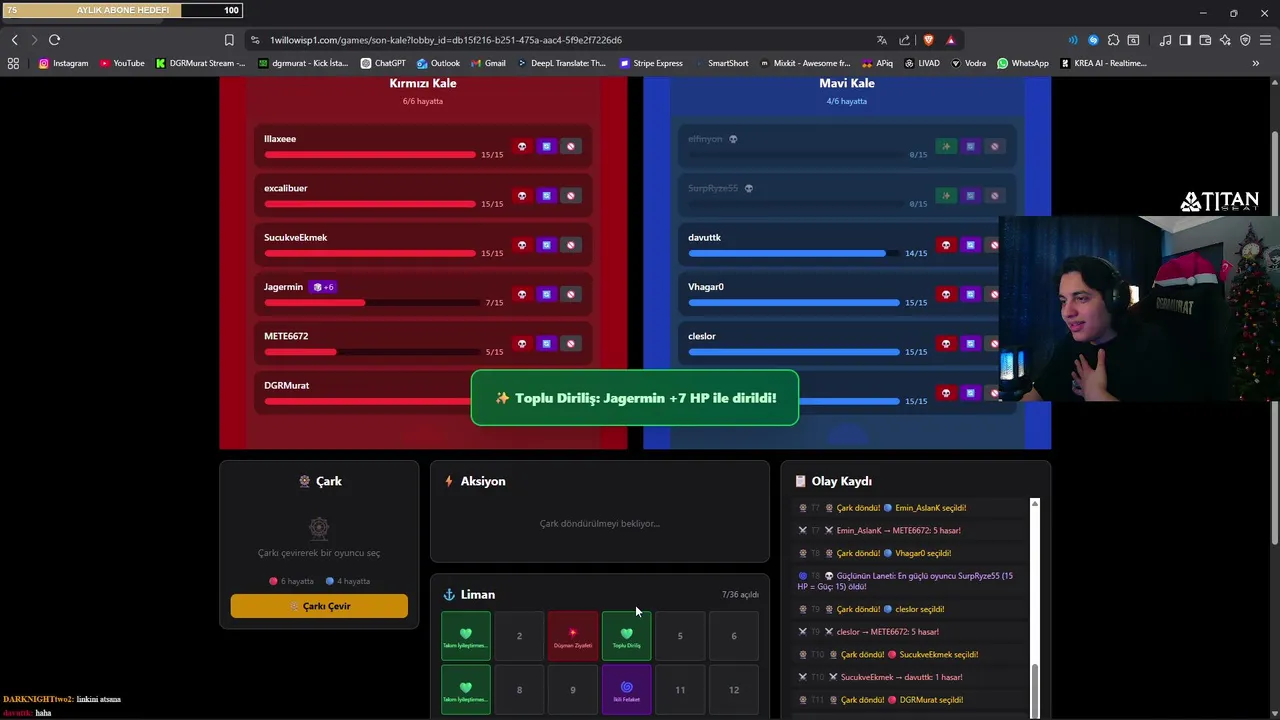1280x720 pixels.
Task: Click the bookmark icon beside the address bar
Action: (x=229, y=40)
